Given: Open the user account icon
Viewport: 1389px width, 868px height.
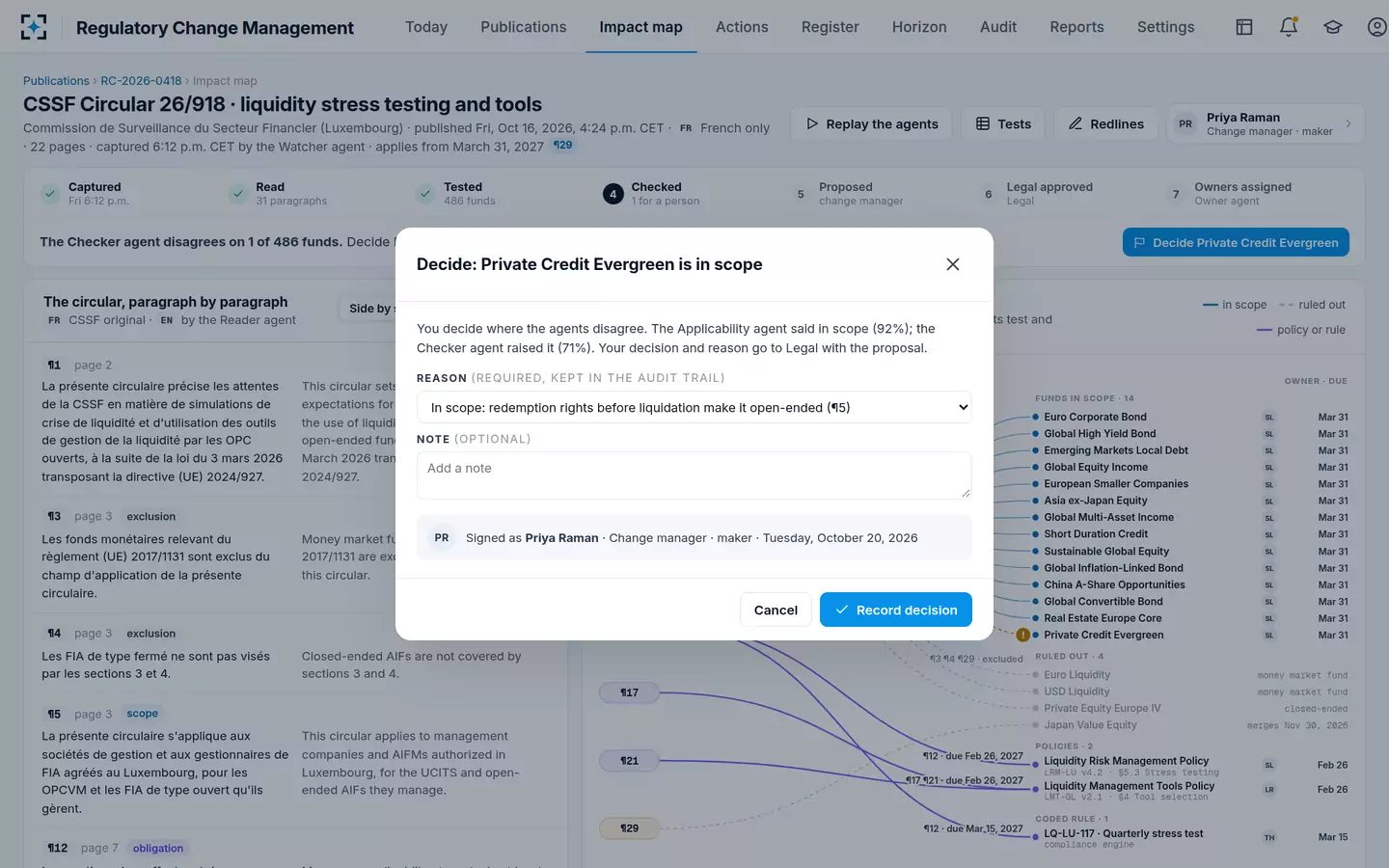Looking at the screenshot, I should tap(1376, 27).
